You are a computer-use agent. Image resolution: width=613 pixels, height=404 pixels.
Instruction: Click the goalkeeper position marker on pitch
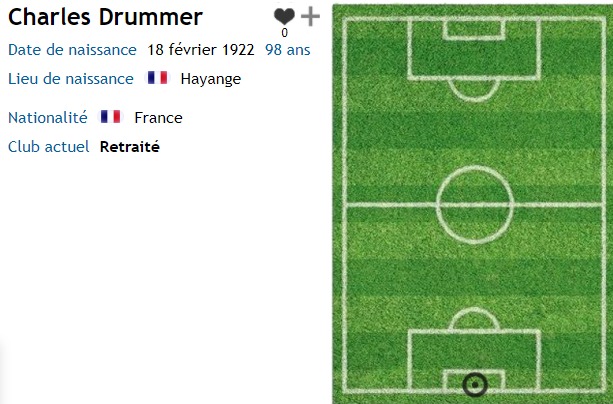475,385
